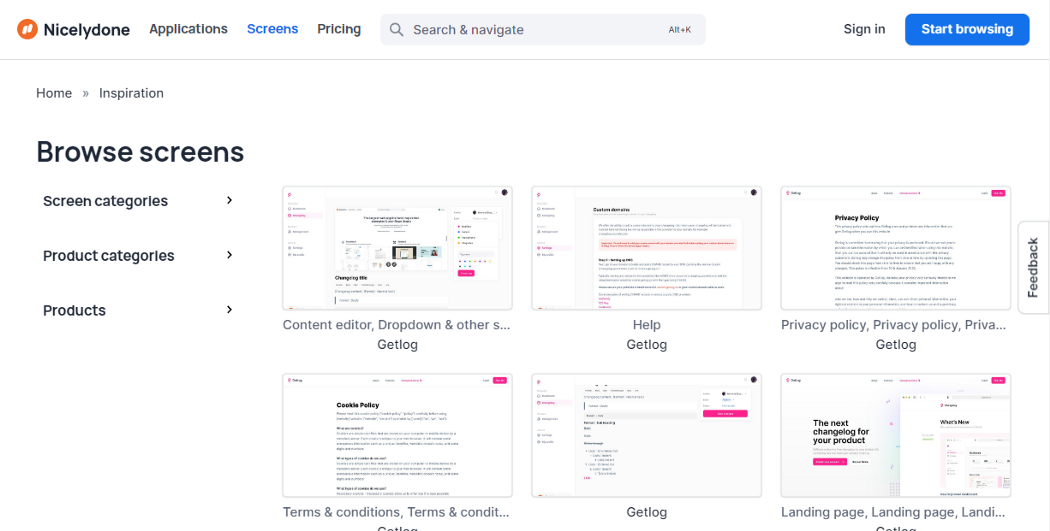Click the search magnifier icon
This screenshot has width=1050, height=531.
396,29
